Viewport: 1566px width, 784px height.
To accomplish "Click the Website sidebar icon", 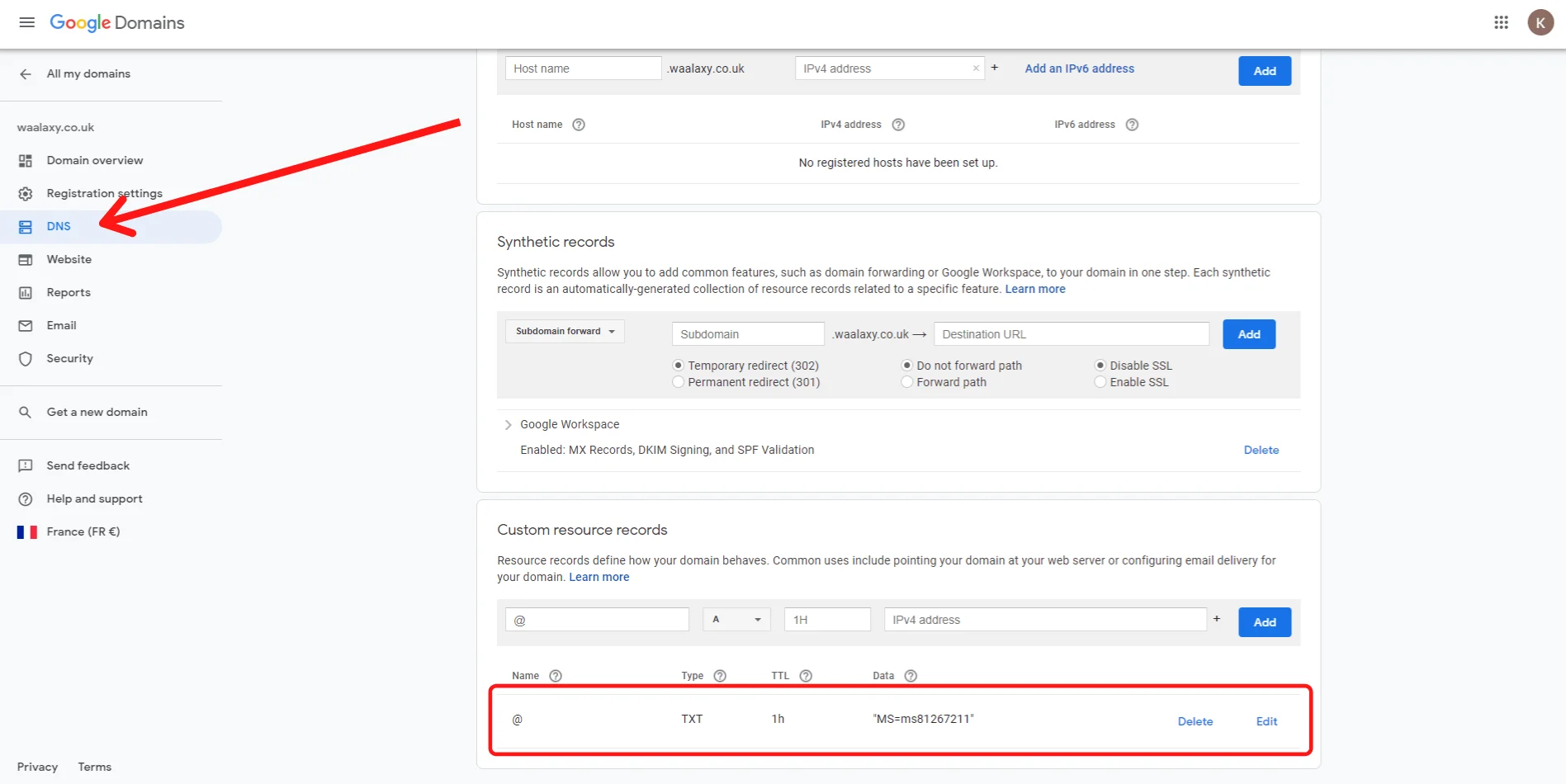I will (26, 260).
